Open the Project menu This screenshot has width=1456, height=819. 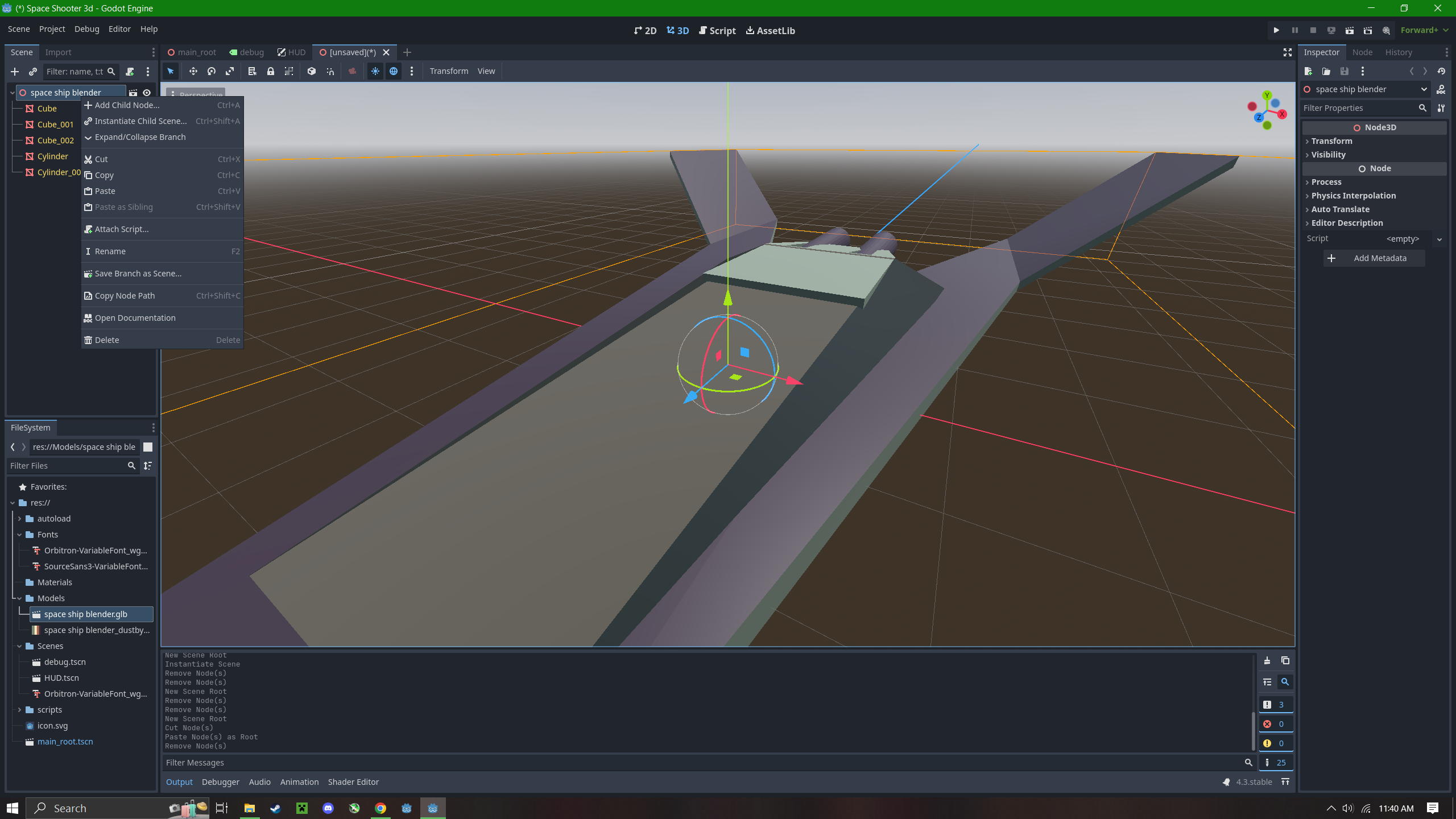tap(52, 29)
